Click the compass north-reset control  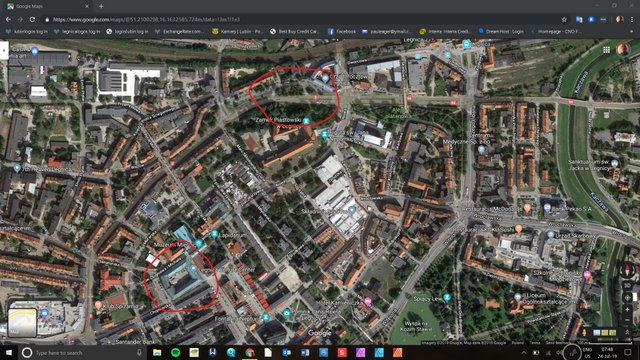(627, 269)
